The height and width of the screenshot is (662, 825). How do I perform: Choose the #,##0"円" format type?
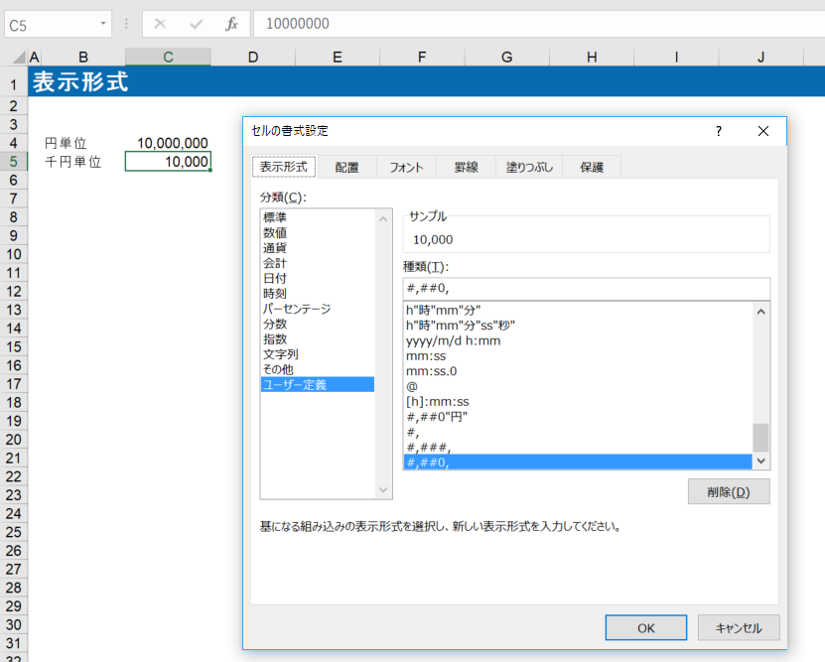pos(438,416)
